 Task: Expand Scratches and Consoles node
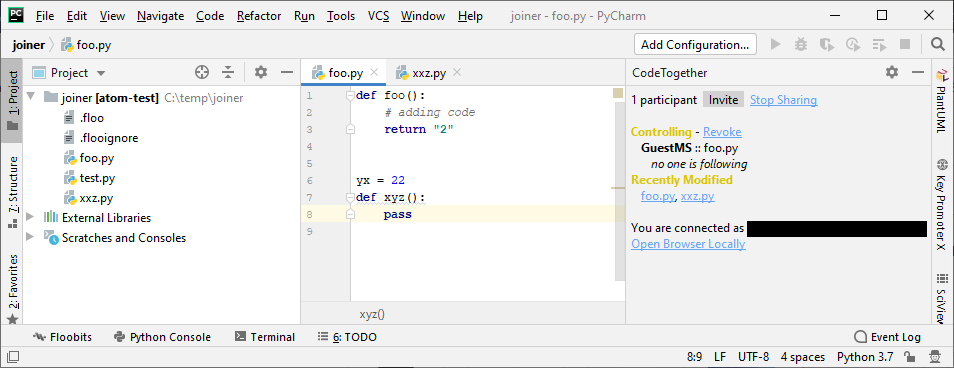click(31, 238)
